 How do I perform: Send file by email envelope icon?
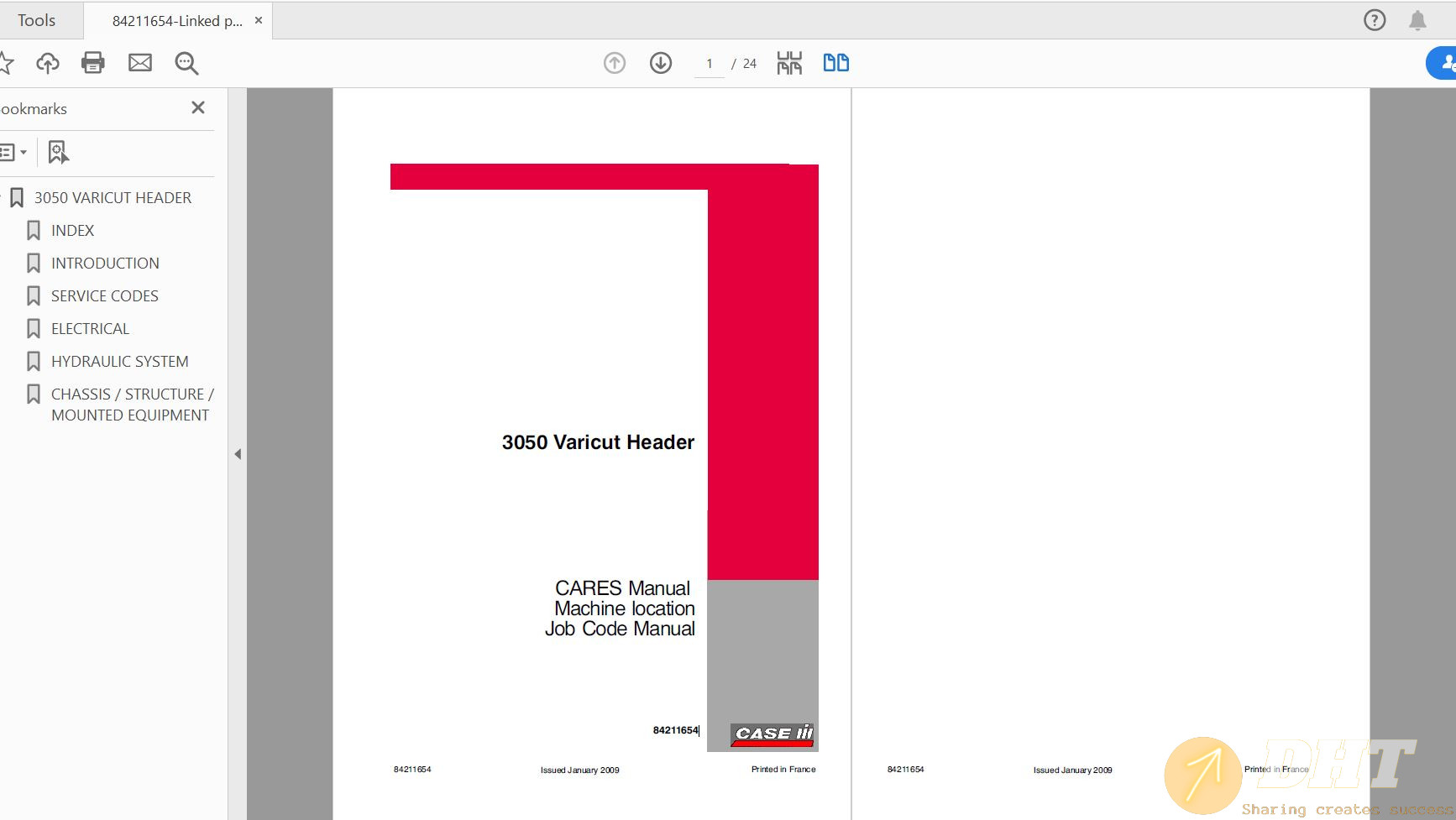tap(140, 63)
